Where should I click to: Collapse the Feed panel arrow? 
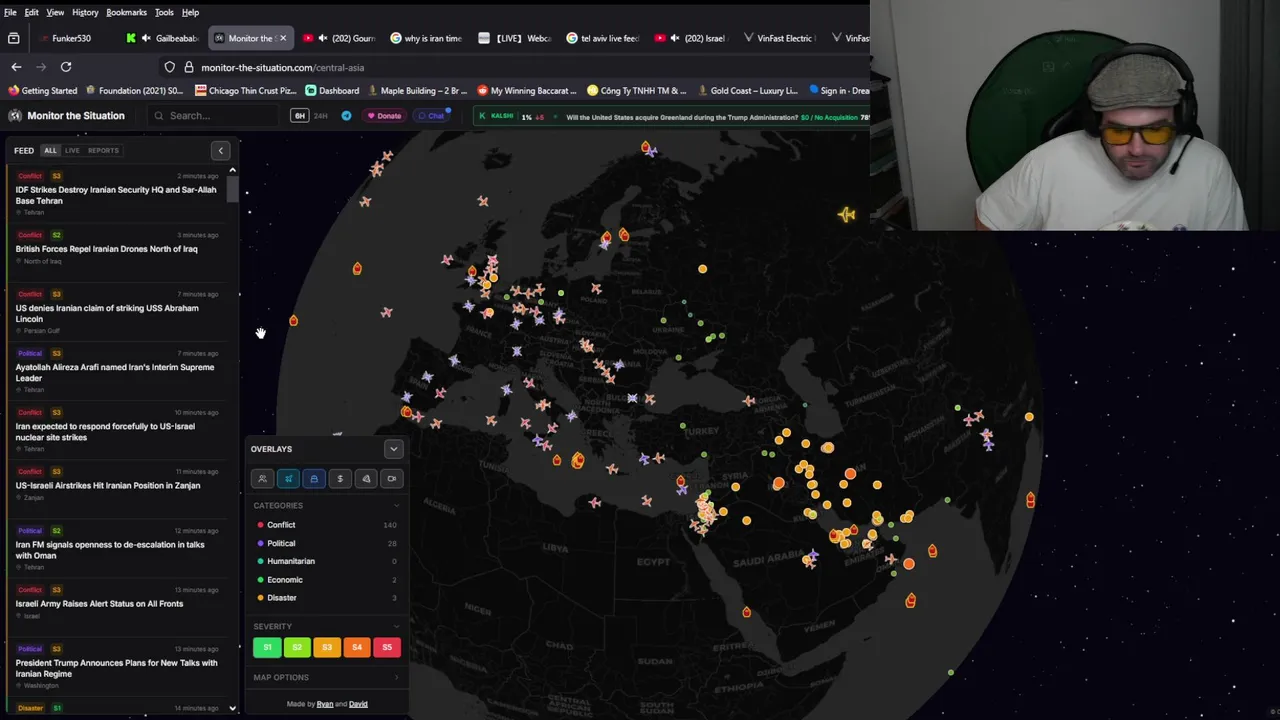[x=221, y=151]
